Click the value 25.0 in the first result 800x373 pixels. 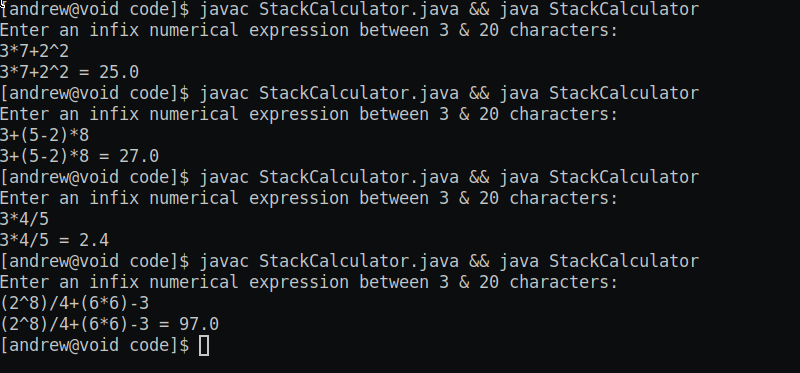click(119, 72)
